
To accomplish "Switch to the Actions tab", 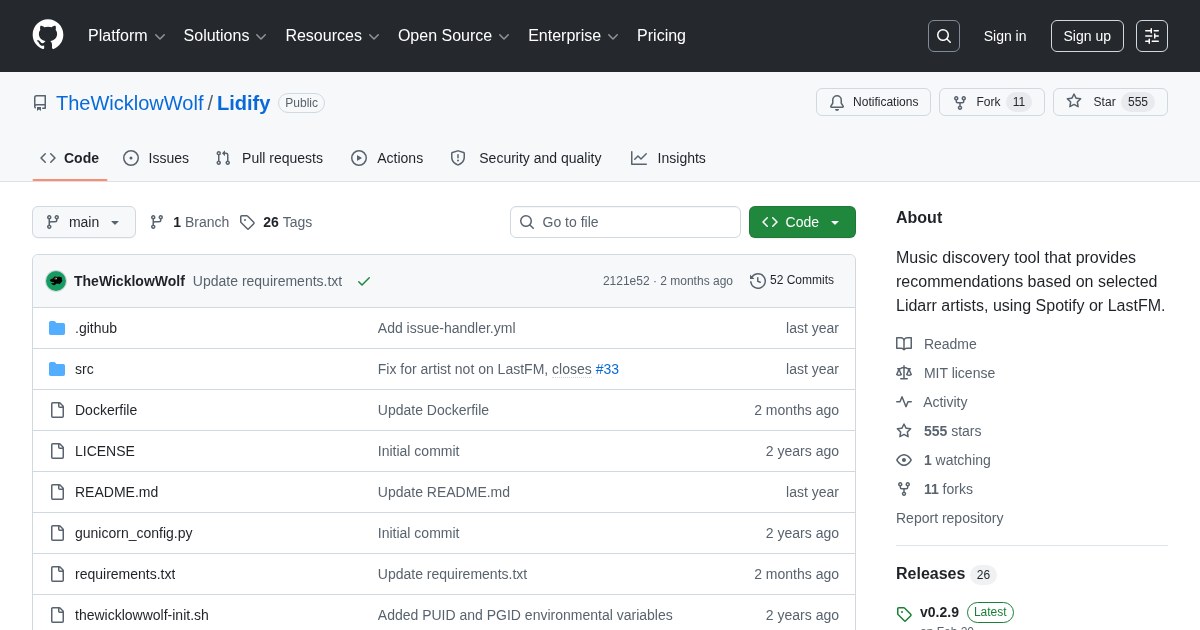I will coord(387,158).
